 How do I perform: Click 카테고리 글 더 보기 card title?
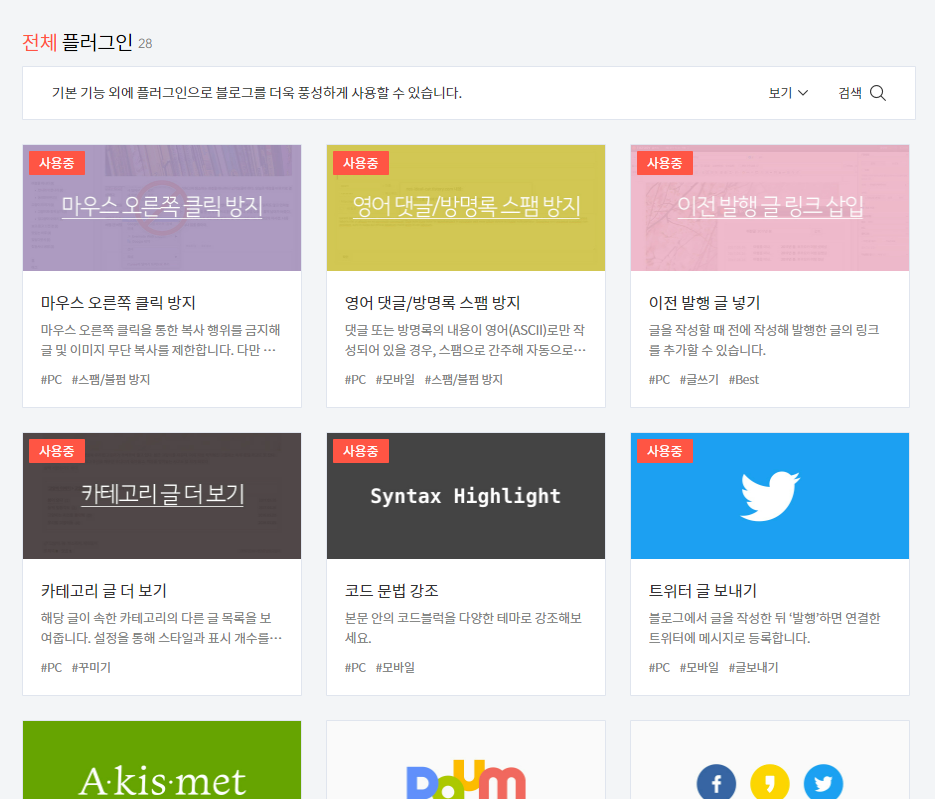coord(104,591)
